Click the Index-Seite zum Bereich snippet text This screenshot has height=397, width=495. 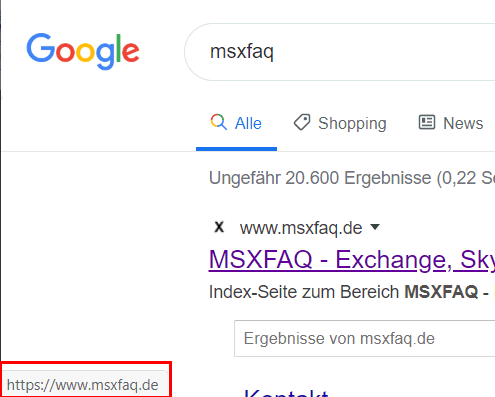304,292
